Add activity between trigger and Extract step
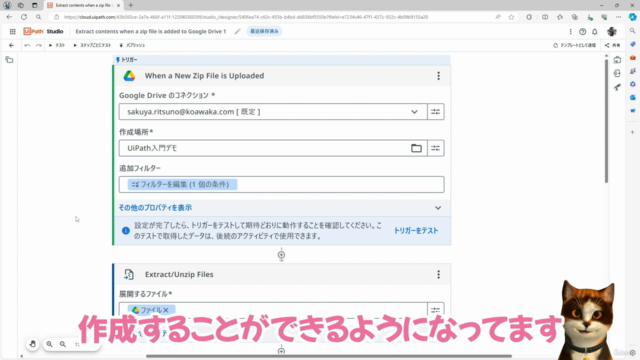The image size is (640, 360). tap(281, 255)
